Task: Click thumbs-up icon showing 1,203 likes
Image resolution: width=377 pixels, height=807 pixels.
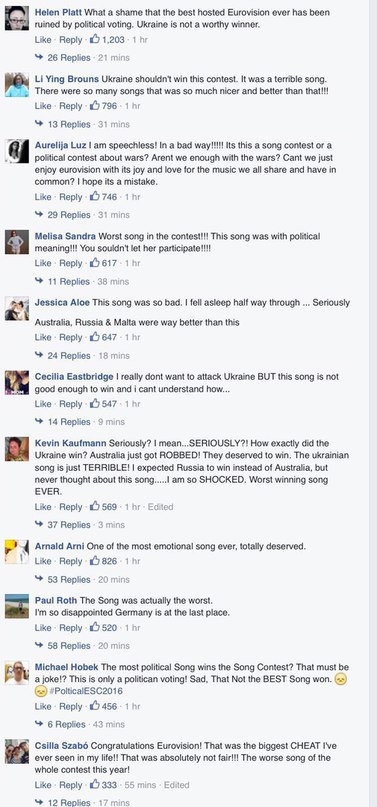Action: [95, 39]
